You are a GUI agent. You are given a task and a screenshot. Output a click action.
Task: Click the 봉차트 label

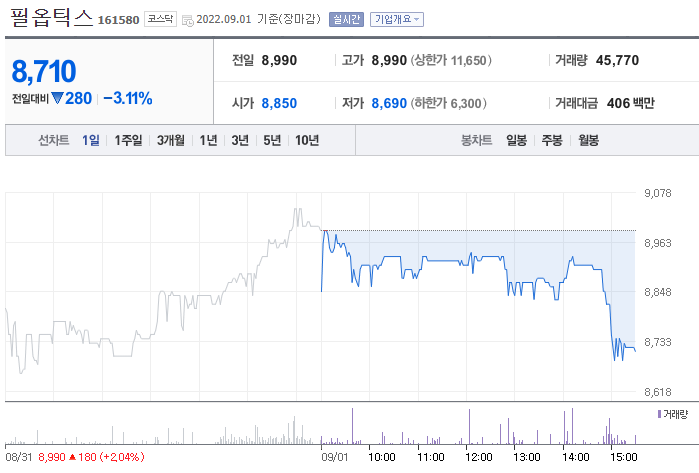(477, 140)
